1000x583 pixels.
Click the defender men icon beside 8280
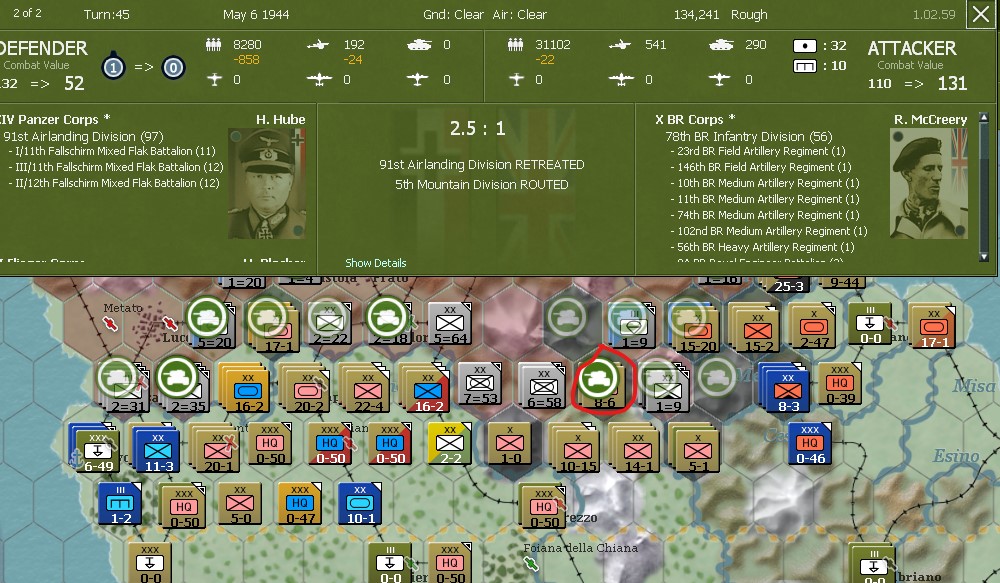pyautogui.click(x=214, y=45)
